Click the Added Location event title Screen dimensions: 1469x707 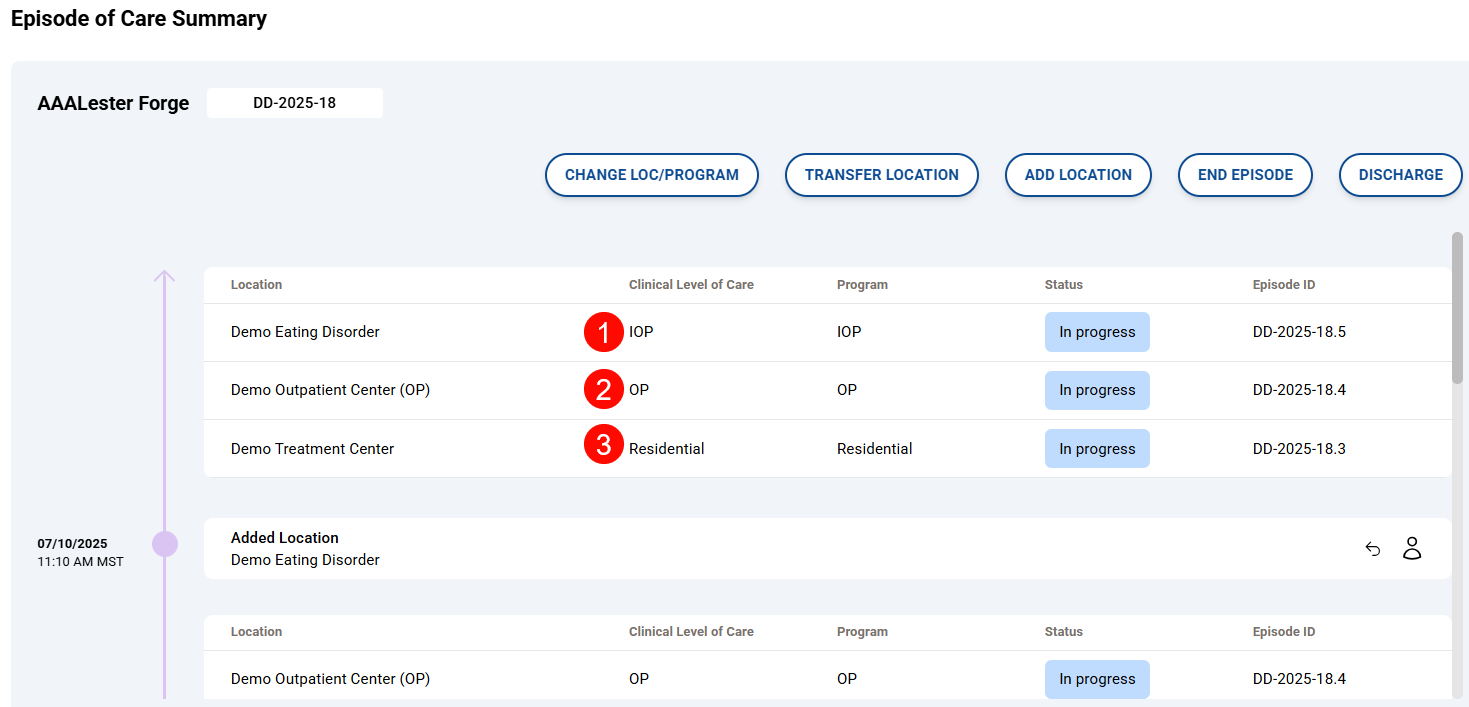(285, 538)
